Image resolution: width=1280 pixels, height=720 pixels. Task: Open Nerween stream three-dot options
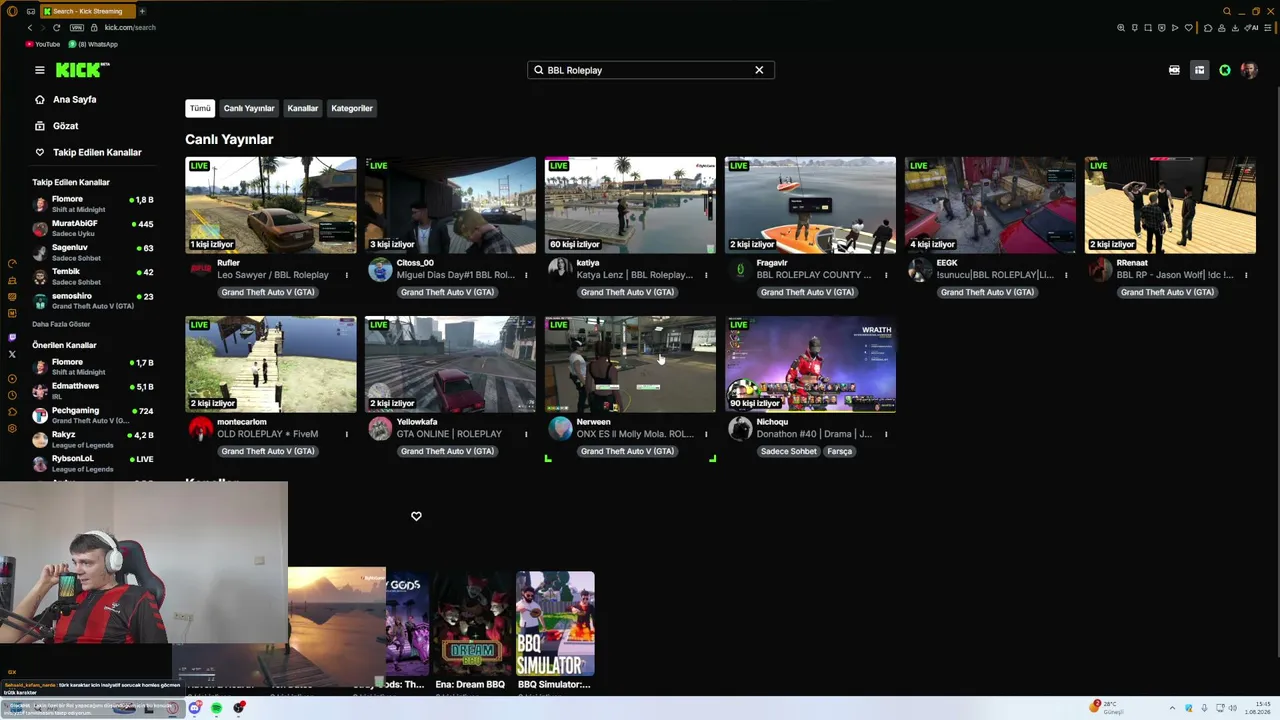click(706, 434)
